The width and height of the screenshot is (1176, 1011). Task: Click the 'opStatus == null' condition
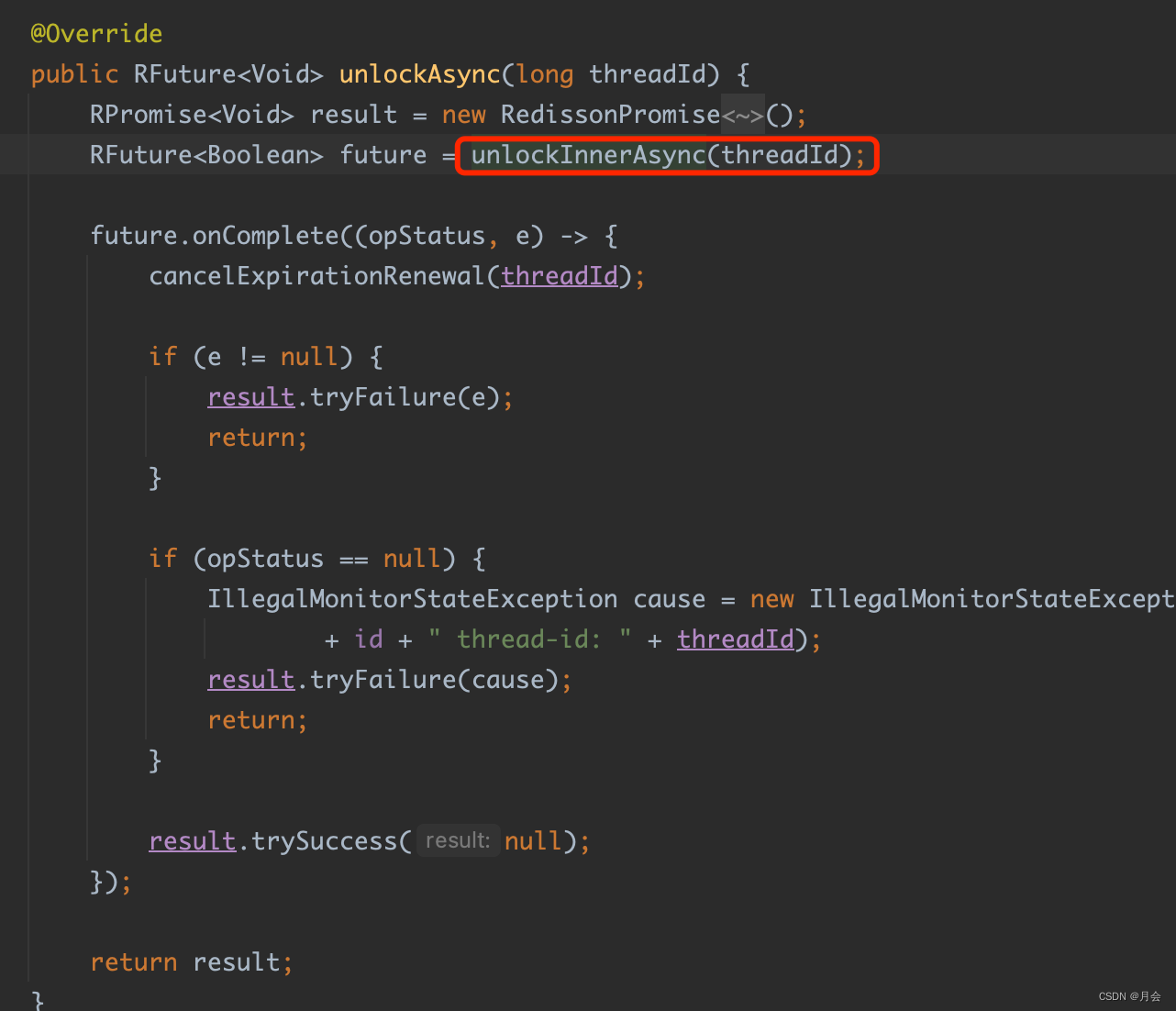[x=324, y=559]
